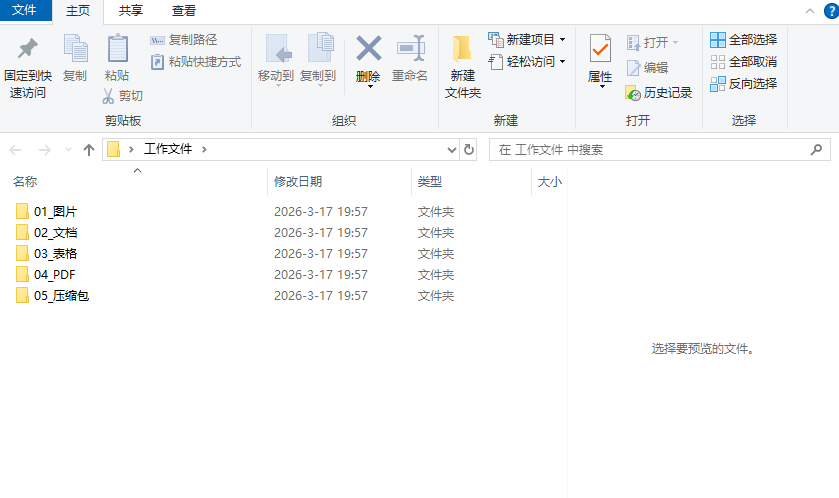
Task: Click Select none (全部取消)
Action: click(x=744, y=62)
